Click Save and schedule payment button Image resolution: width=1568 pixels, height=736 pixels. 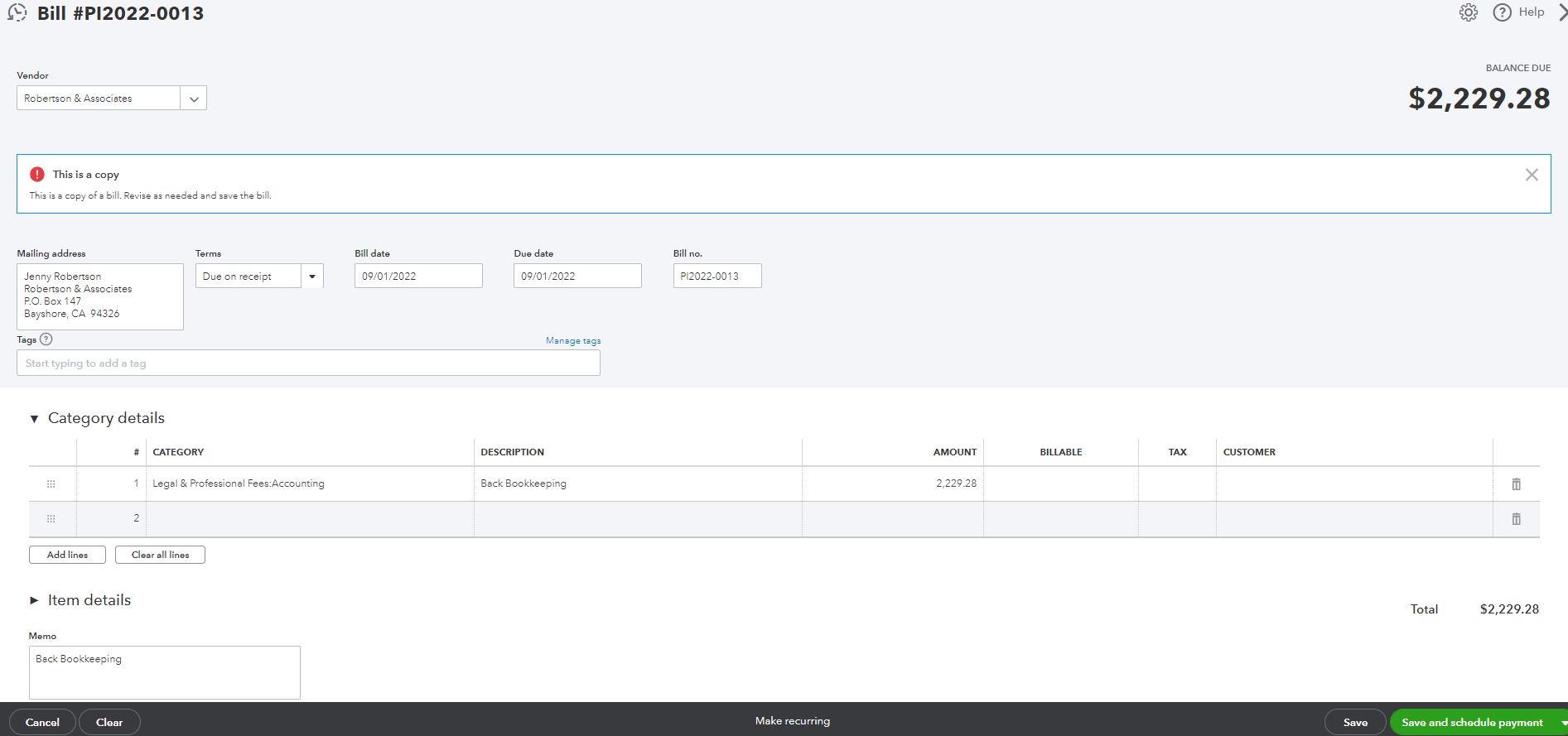[1472, 723]
